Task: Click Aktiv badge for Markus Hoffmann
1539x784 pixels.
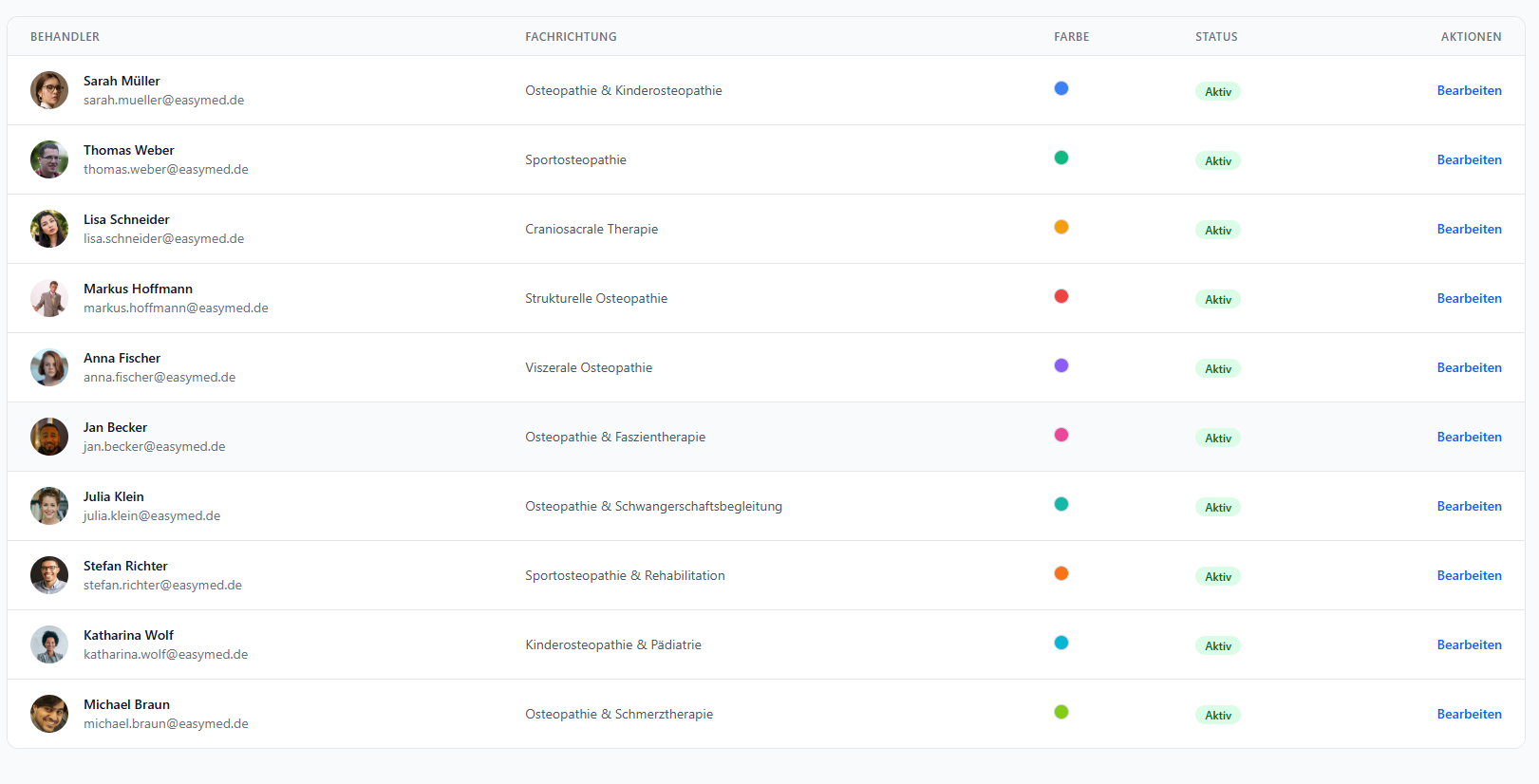Action: click(1218, 299)
